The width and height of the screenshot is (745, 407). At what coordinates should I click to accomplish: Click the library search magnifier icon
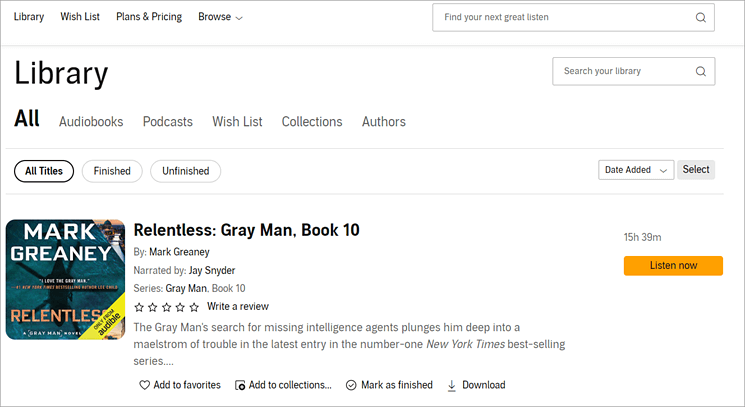click(x=700, y=71)
